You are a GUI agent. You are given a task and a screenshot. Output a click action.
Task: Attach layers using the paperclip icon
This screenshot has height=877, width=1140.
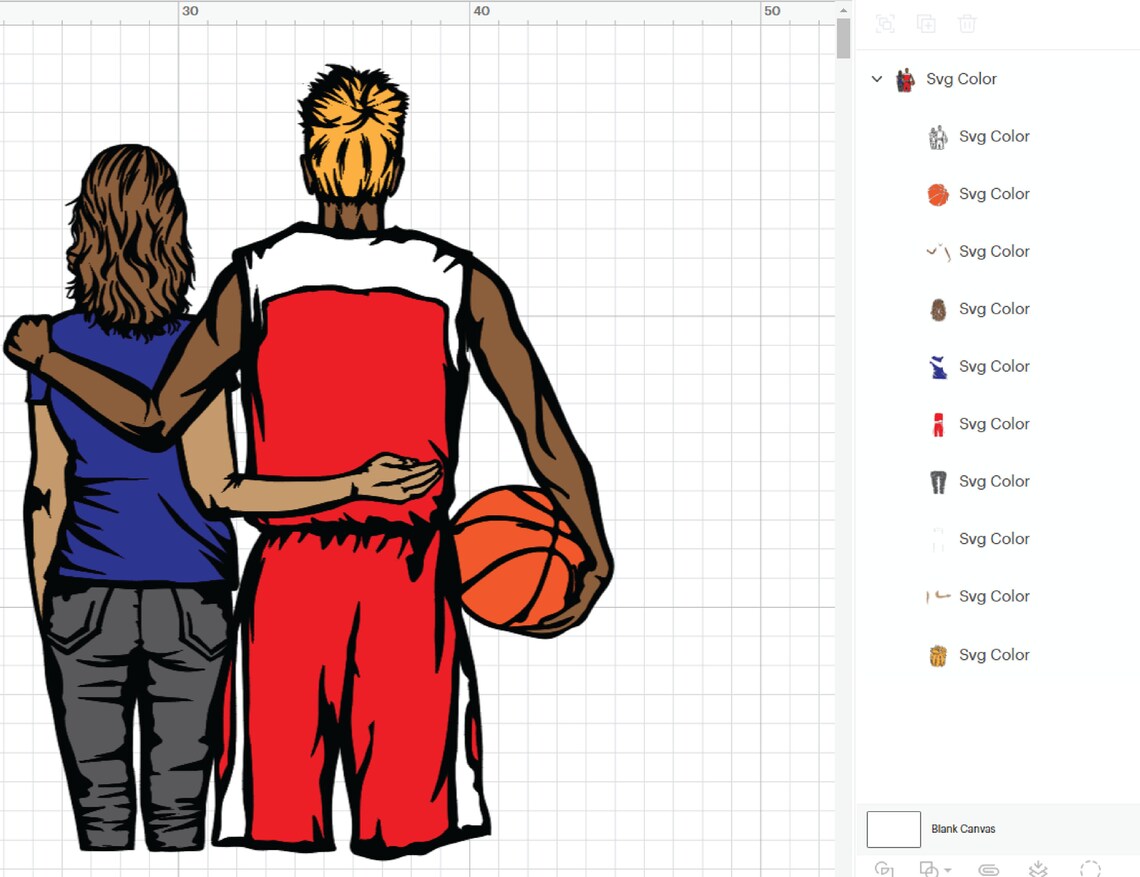[990, 869]
